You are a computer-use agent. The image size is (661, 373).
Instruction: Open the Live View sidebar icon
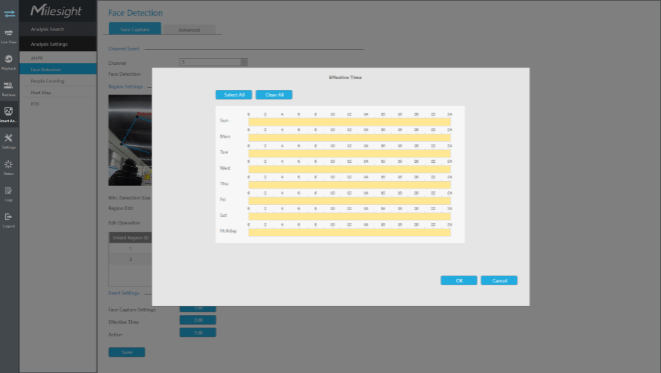[x=9, y=36]
